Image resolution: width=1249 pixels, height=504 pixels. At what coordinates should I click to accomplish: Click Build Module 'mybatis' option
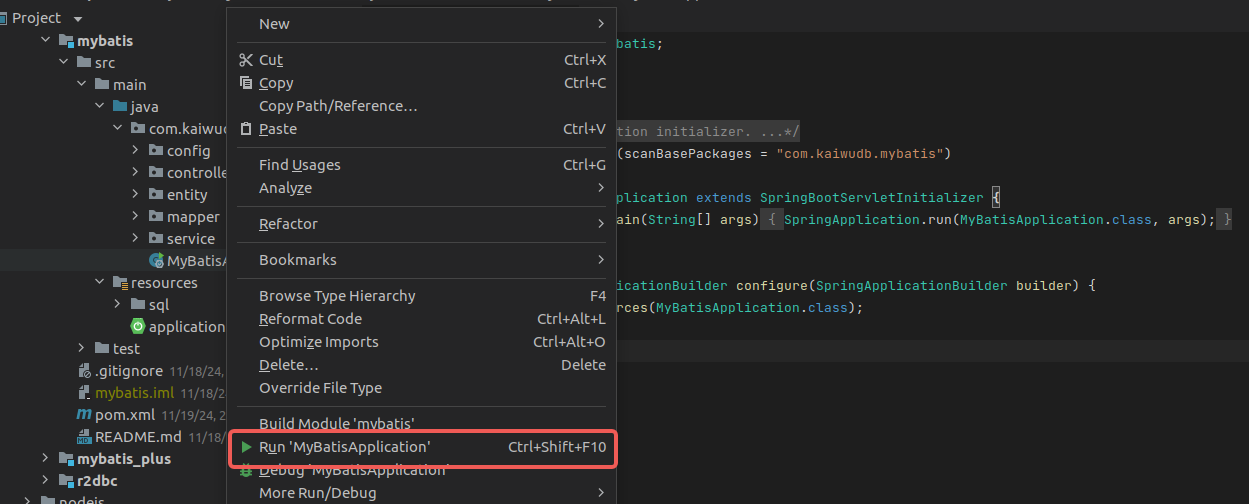(x=336, y=424)
